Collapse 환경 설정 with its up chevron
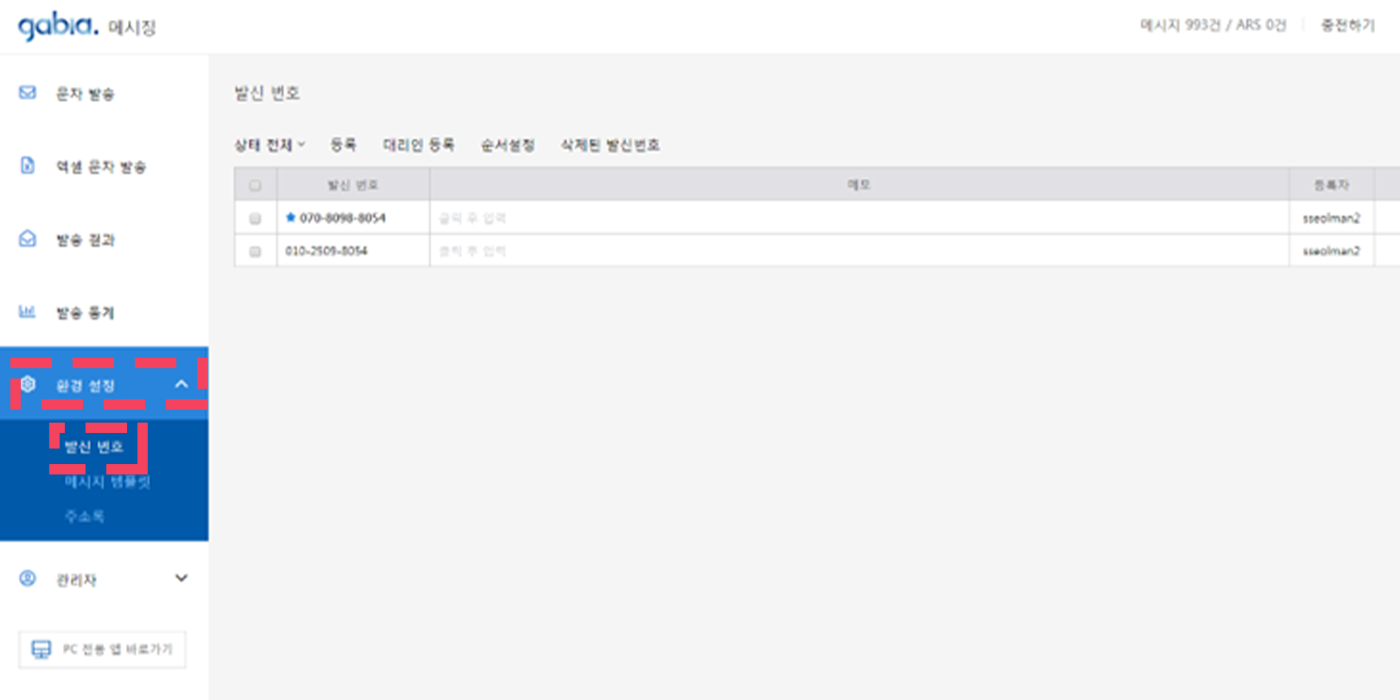 tap(181, 384)
